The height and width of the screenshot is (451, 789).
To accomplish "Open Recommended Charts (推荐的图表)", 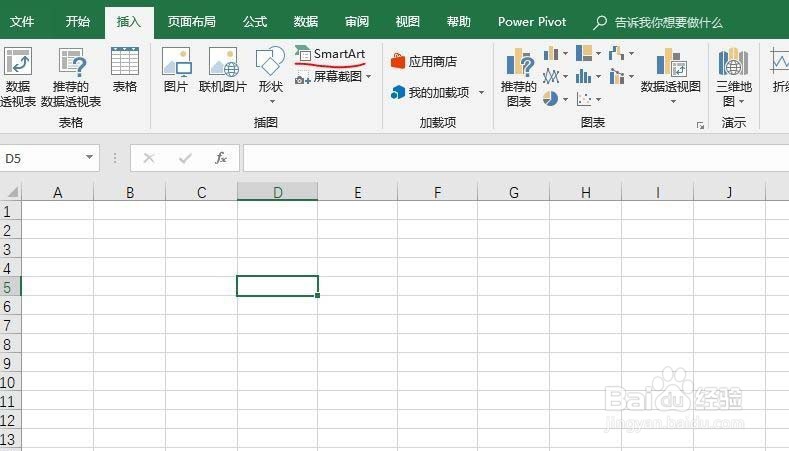I will (x=519, y=77).
